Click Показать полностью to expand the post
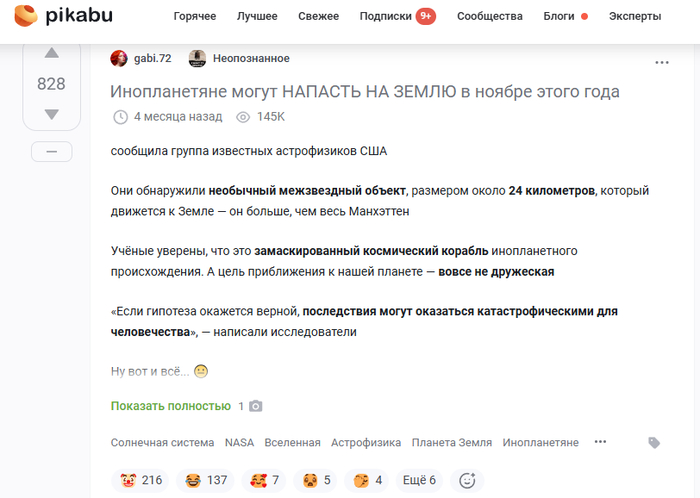The width and height of the screenshot is (700, 498). tap(171, 406)
